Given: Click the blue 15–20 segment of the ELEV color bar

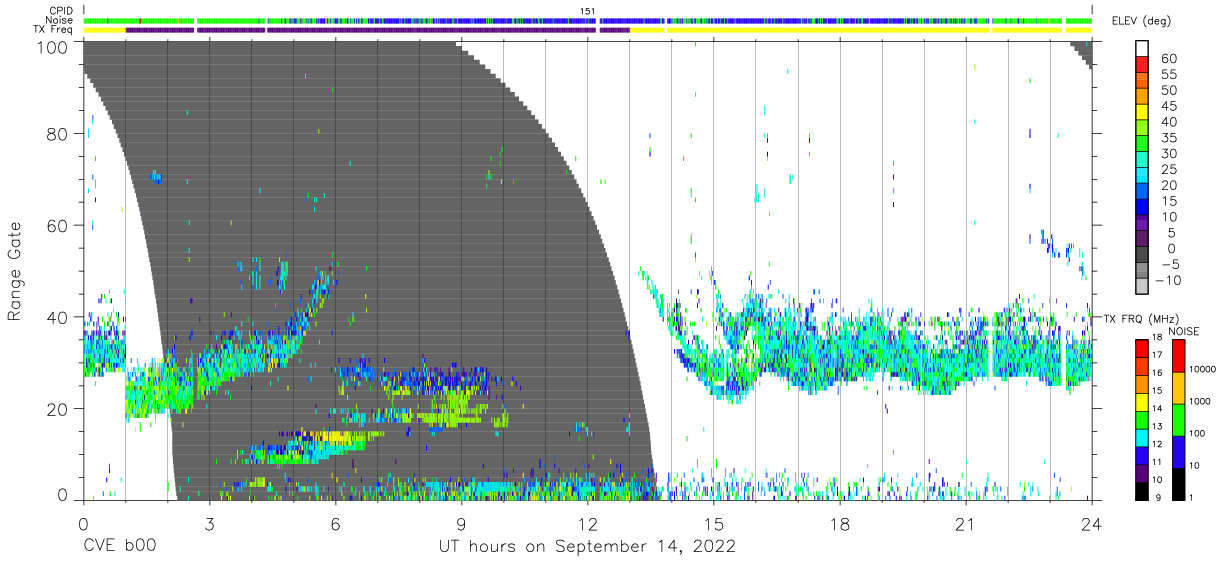Looking at the screenshot, I should pyautogui.click(x=1143, y=193).
